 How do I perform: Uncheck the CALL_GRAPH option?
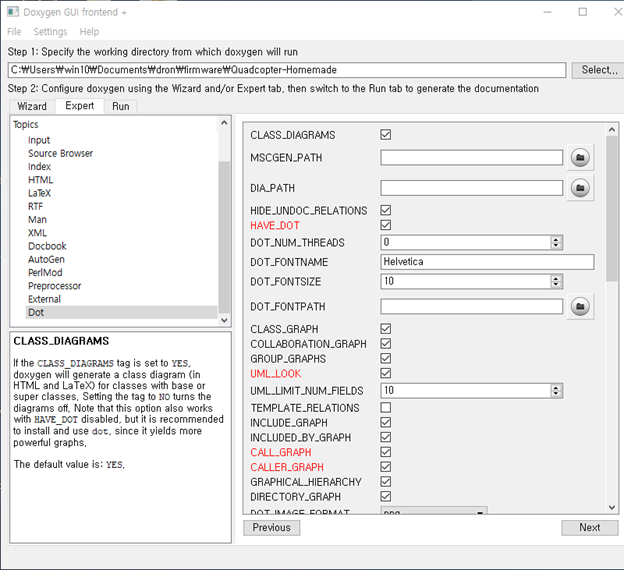tap(386, 452)
